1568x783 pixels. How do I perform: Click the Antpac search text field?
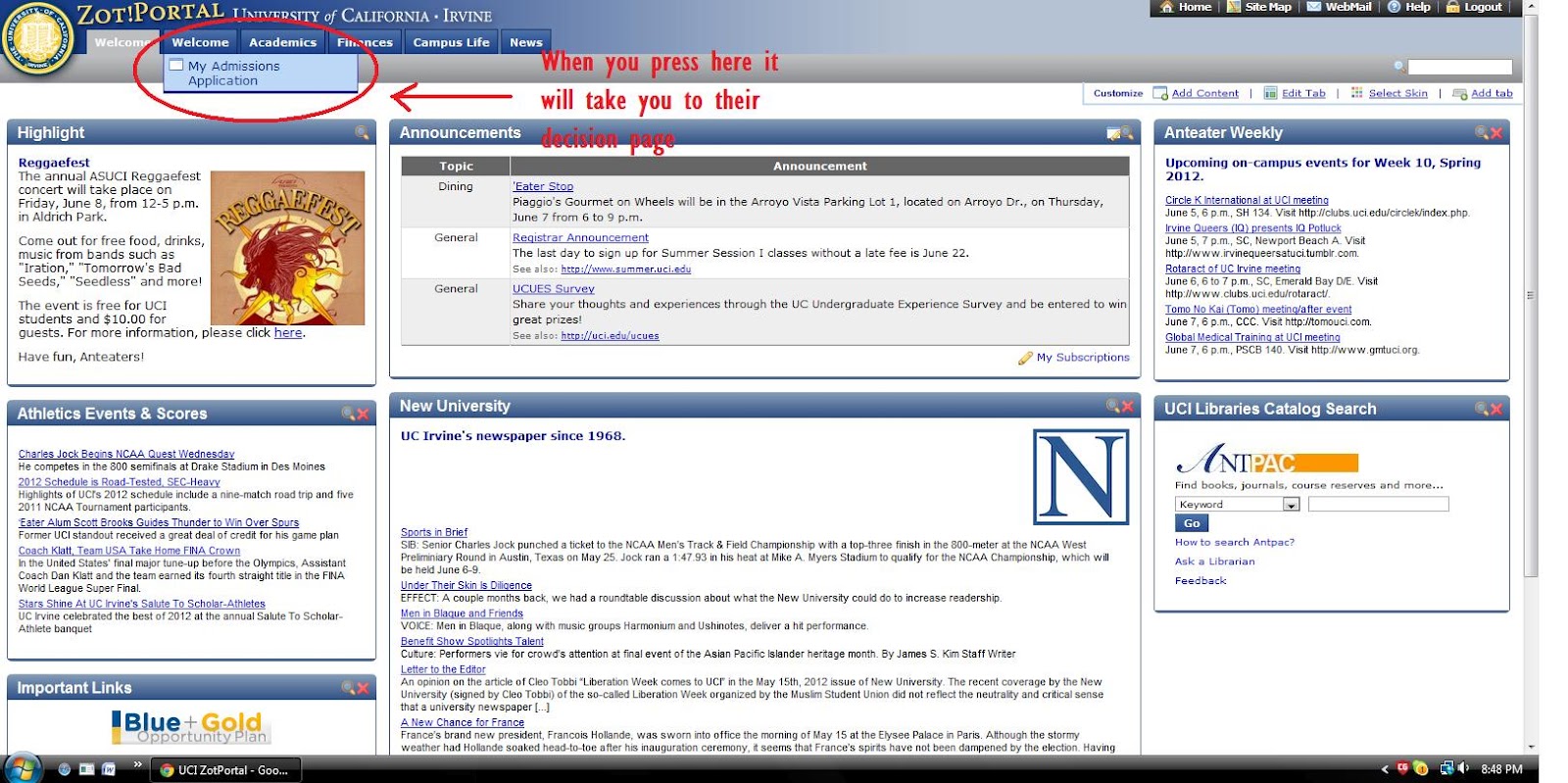(1378, 504)
